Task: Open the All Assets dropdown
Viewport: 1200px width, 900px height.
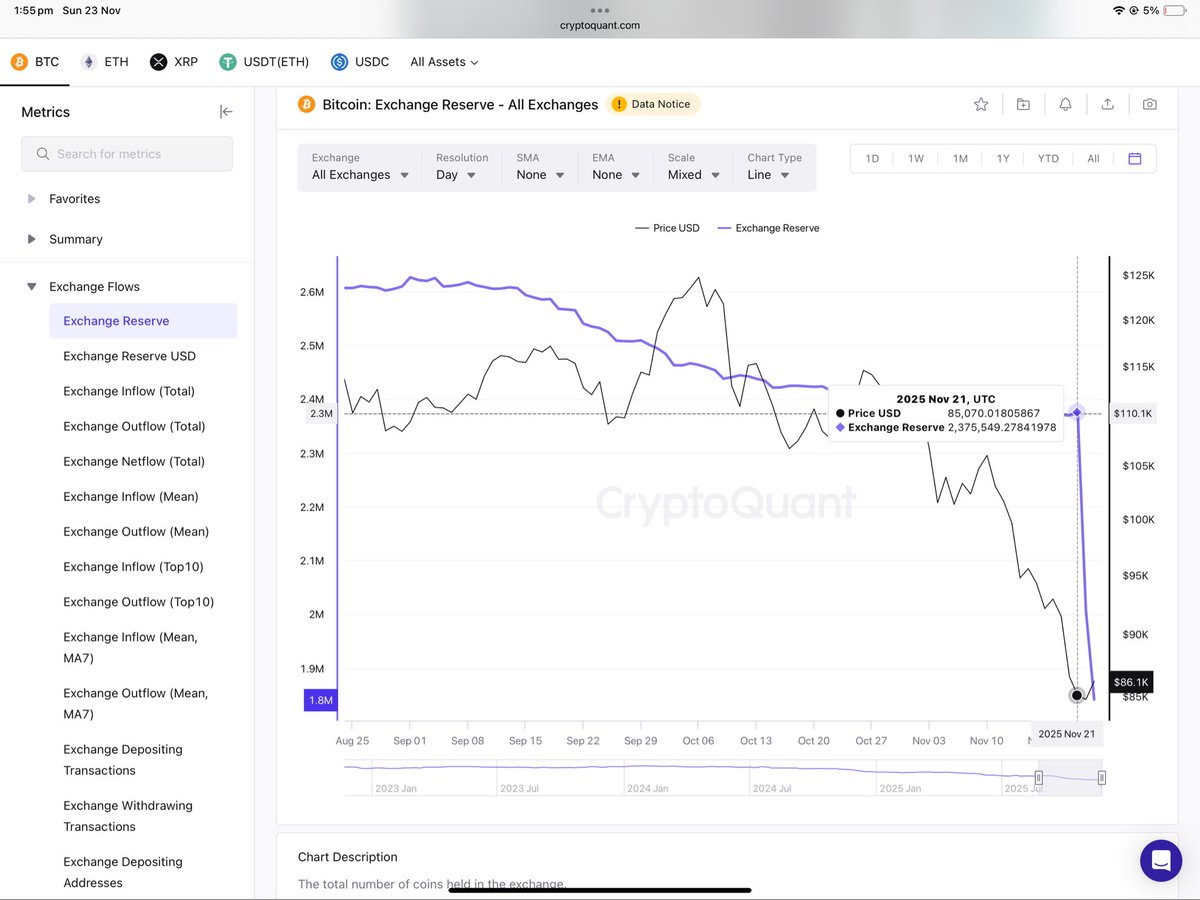Action: tap(444, 62)
